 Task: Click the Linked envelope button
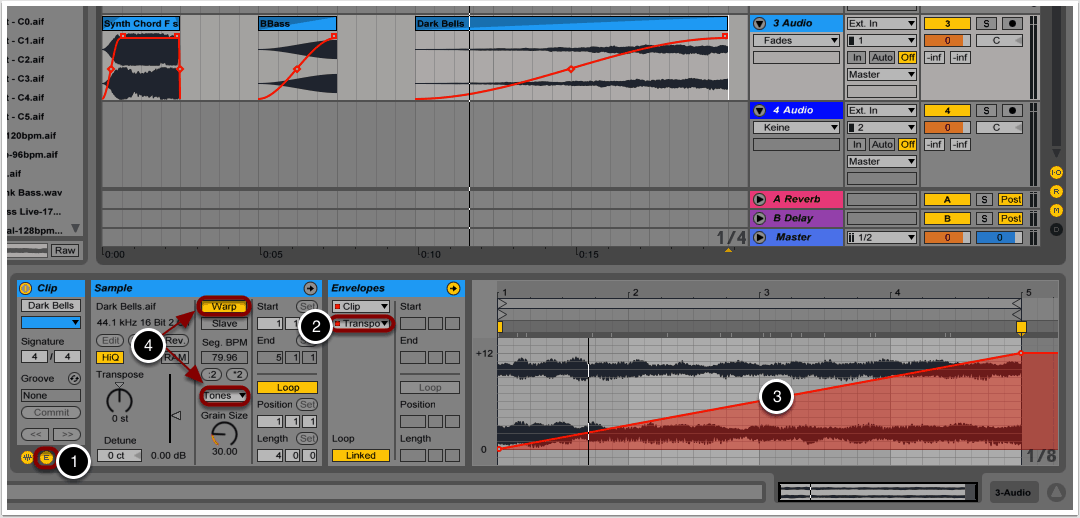pos(360,455)
